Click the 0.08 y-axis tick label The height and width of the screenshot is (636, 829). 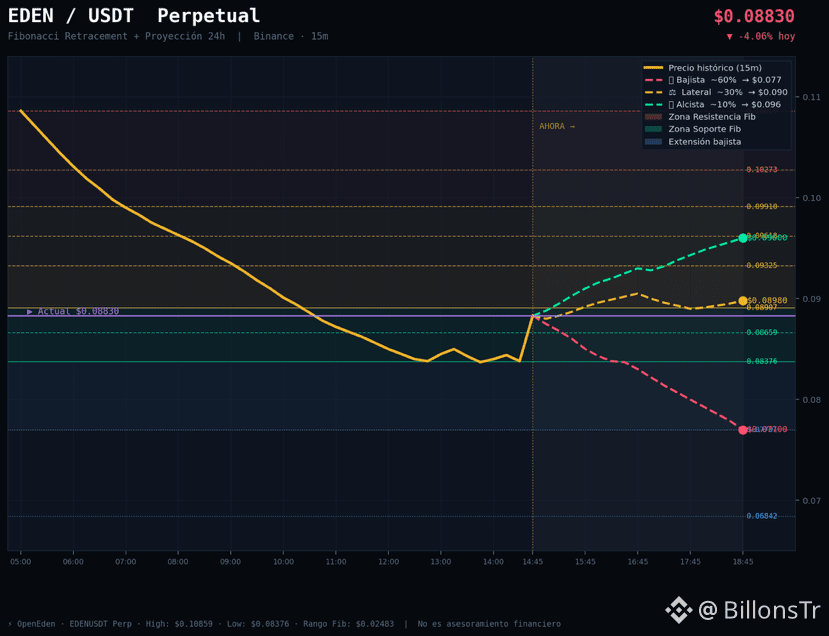pos(812,400)
